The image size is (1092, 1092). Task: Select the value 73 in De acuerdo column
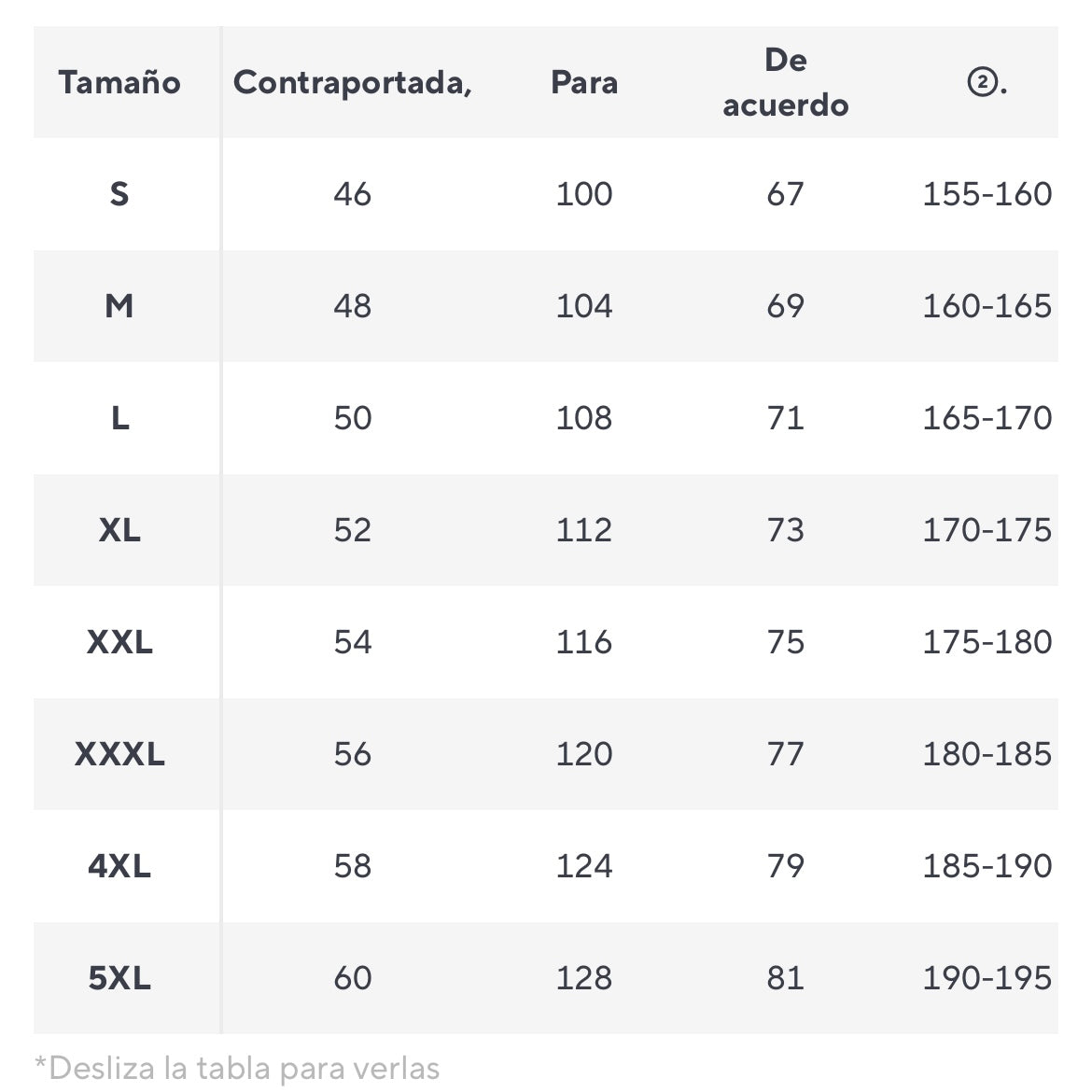point(786,530)
